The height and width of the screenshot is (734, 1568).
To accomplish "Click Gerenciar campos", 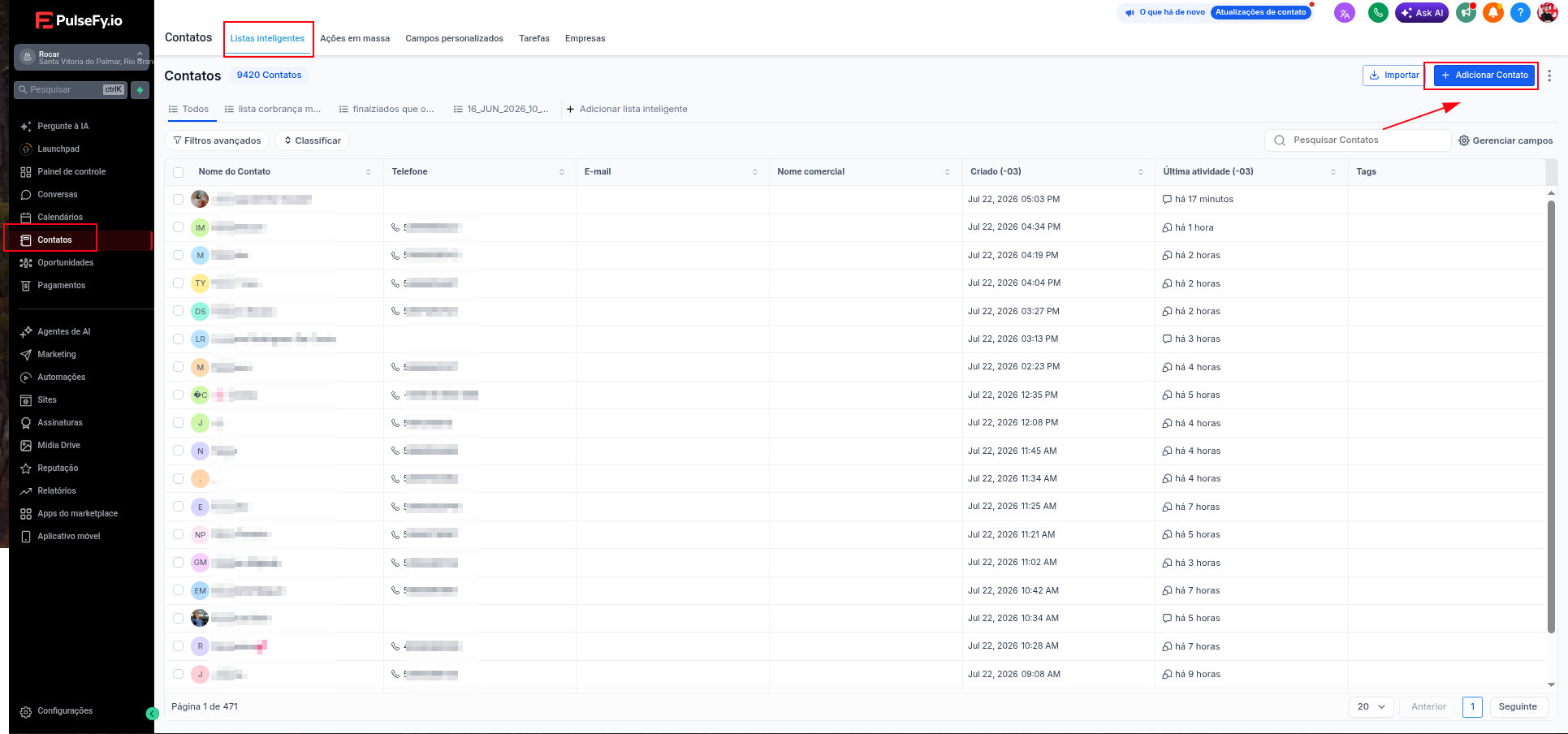I will click(x=1505, y=140).
